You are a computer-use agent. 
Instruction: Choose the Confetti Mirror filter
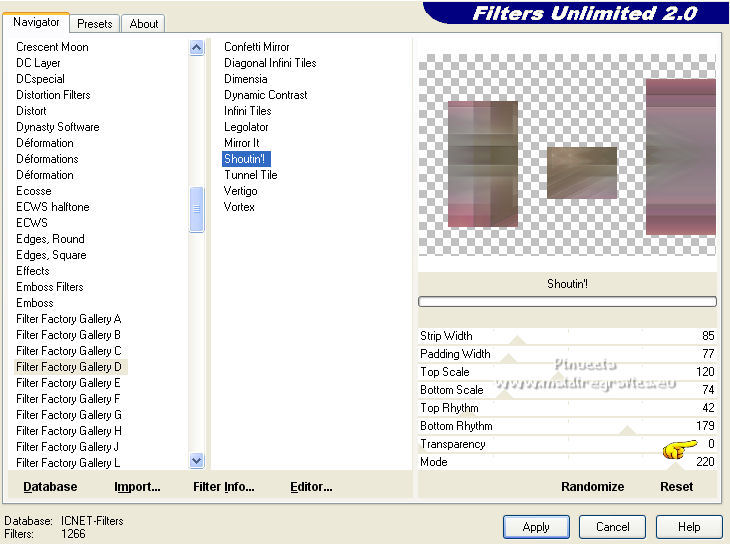257,47
